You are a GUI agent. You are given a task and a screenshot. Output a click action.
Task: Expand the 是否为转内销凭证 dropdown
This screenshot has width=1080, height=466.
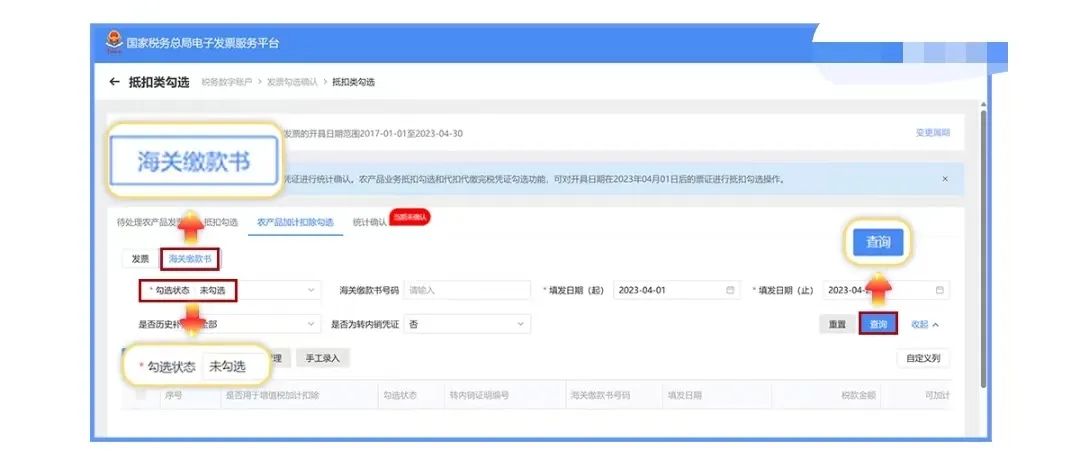click(467, 324)
